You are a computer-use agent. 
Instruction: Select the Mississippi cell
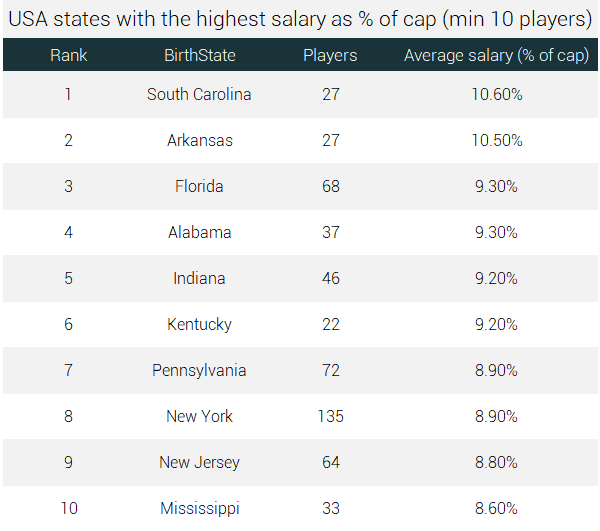point(199,508)
